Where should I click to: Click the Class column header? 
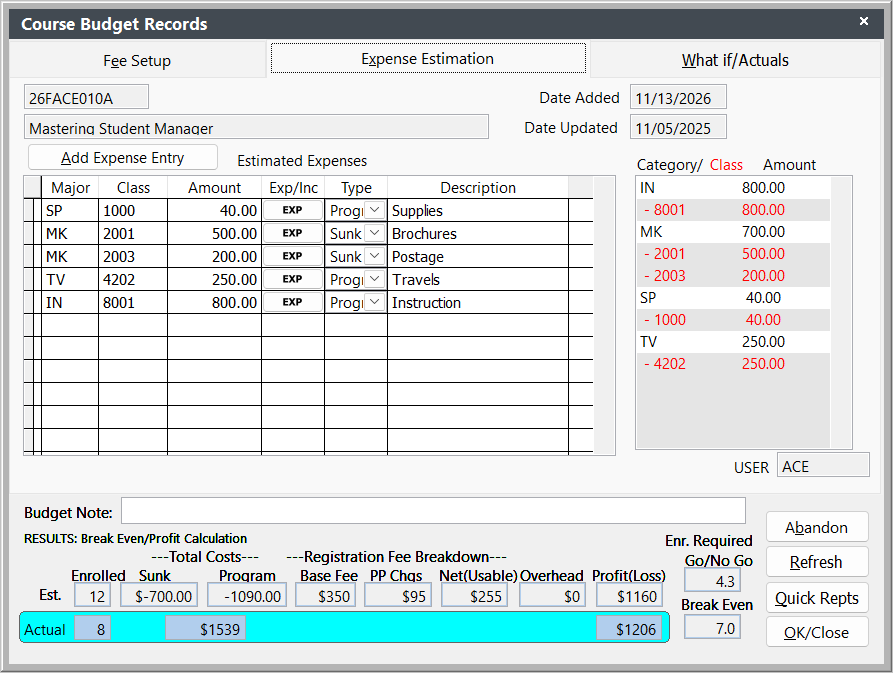(x=133, y=187)
